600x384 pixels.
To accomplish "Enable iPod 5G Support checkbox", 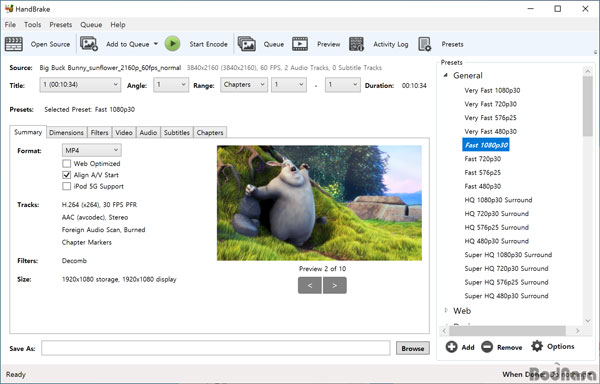I will point(67,186).
